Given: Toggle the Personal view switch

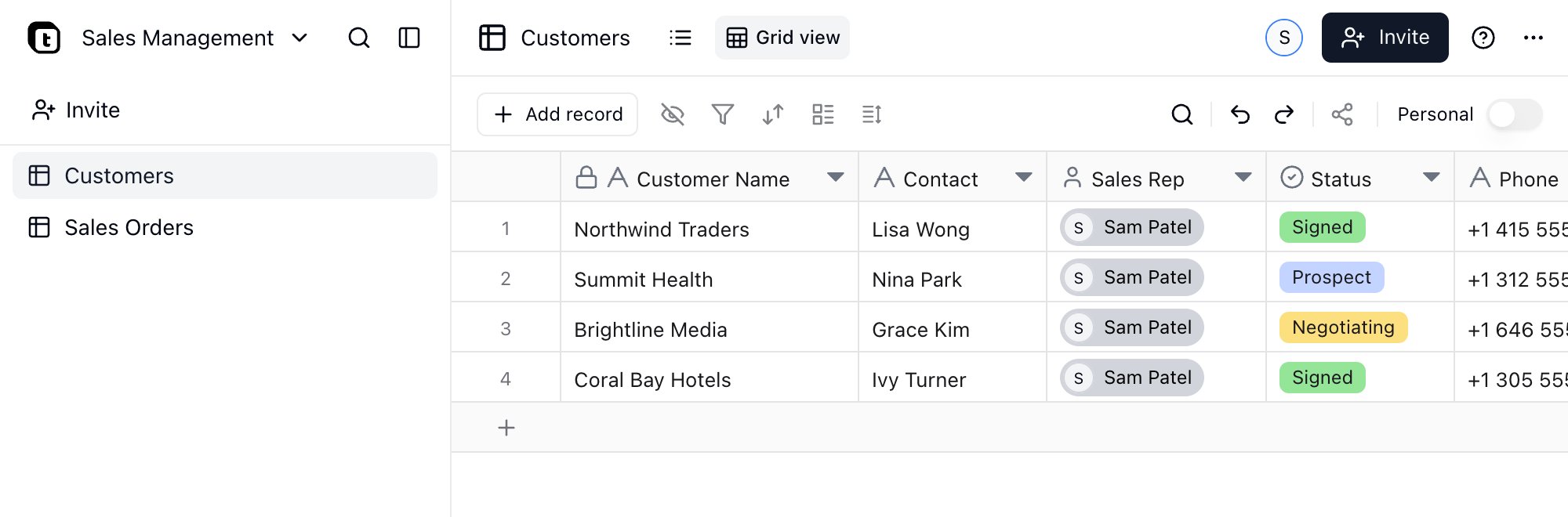Looking at the screenshot, I should 1515,114.
